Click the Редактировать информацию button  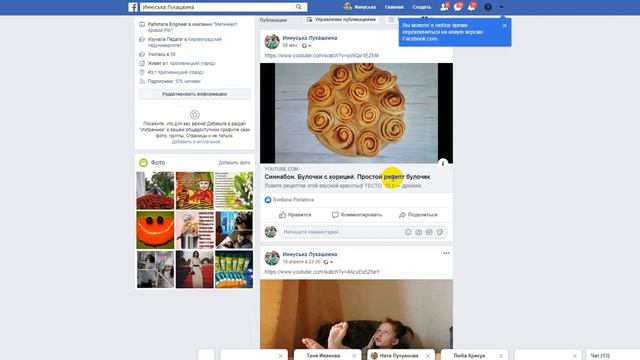tap(195, 94)
